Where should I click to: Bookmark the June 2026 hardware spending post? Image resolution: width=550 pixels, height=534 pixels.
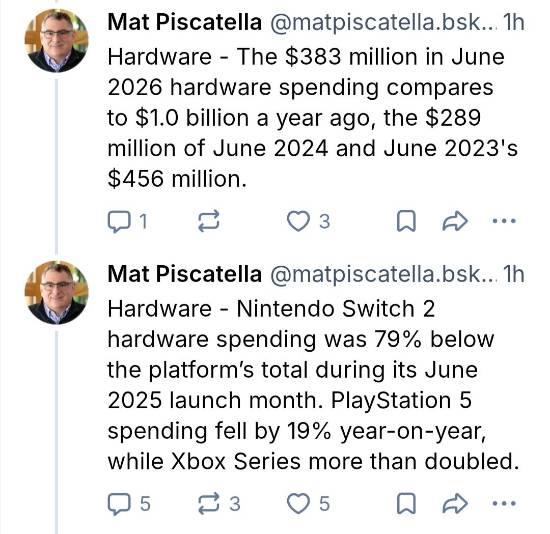(x=406, y=221)
